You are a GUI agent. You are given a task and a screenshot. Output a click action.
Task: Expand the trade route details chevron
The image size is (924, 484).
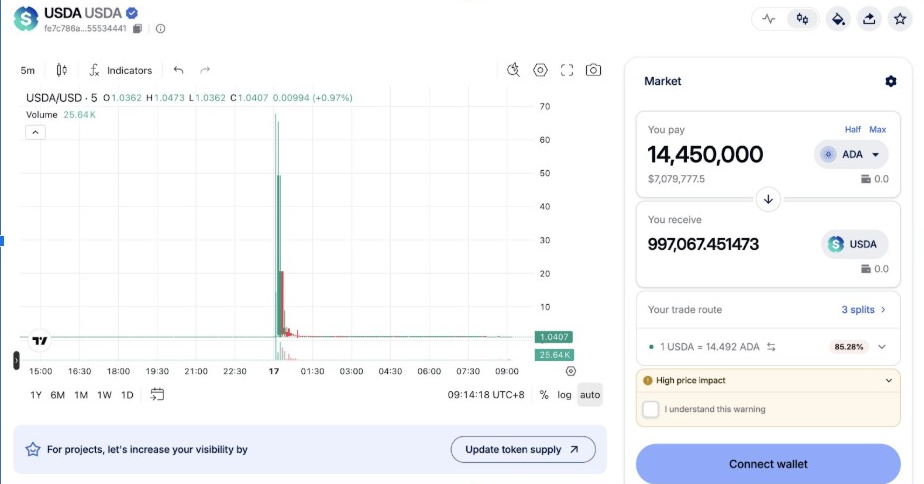(881, 347)
